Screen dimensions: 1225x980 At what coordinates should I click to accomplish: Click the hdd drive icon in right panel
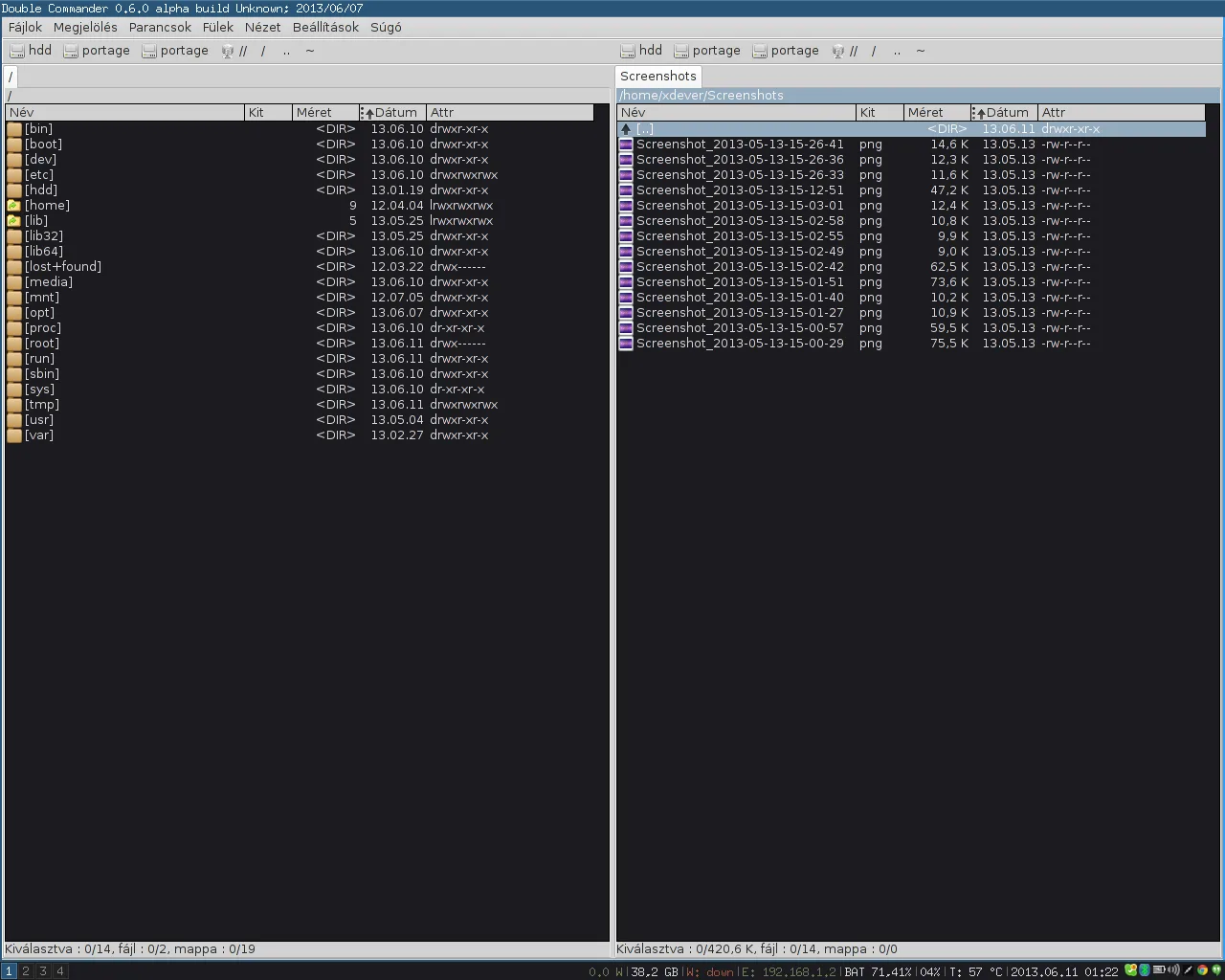pyautogui.click(x=628, y=51)
